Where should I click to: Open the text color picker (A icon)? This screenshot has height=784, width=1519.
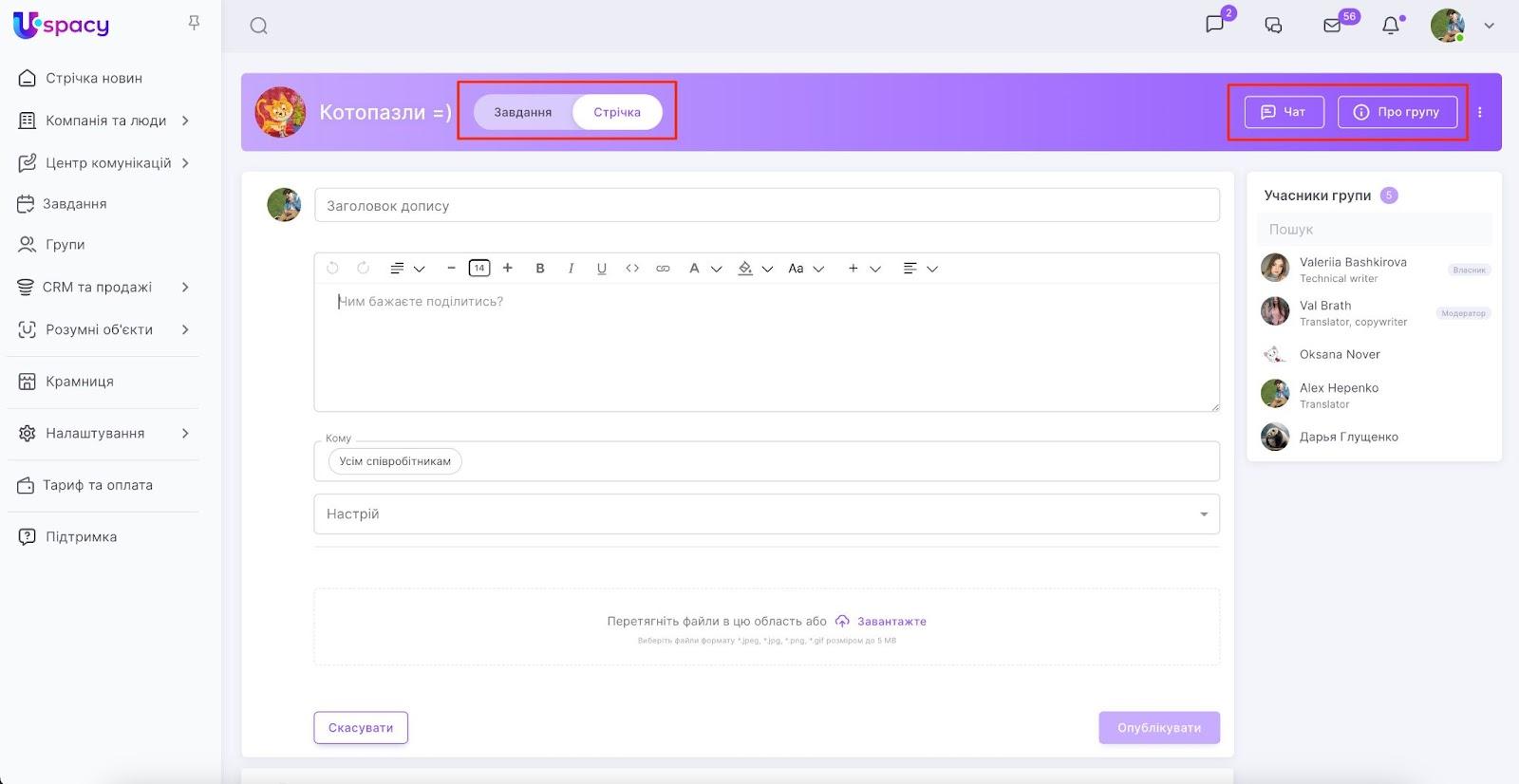pos(704,269)
